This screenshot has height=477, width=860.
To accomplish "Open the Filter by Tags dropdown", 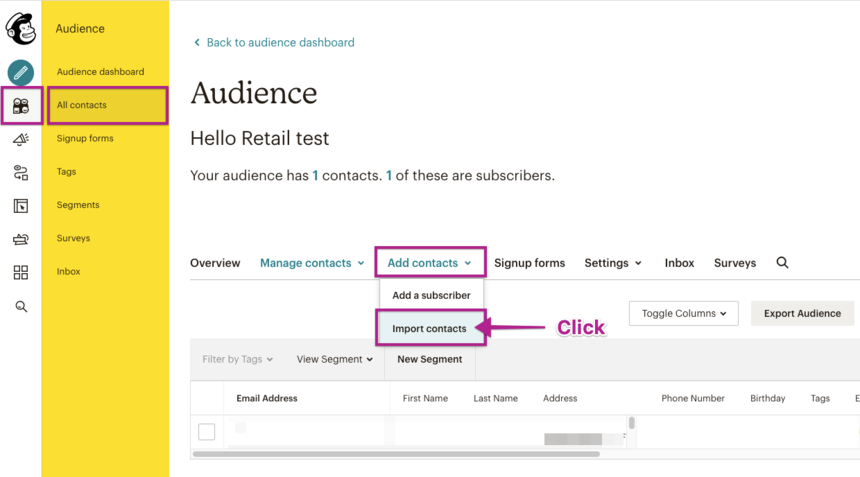I will click(x=237, y=359).
